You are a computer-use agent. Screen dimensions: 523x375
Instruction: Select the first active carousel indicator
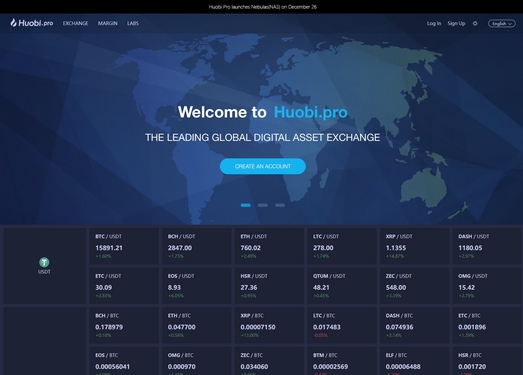tap(245, 205)
